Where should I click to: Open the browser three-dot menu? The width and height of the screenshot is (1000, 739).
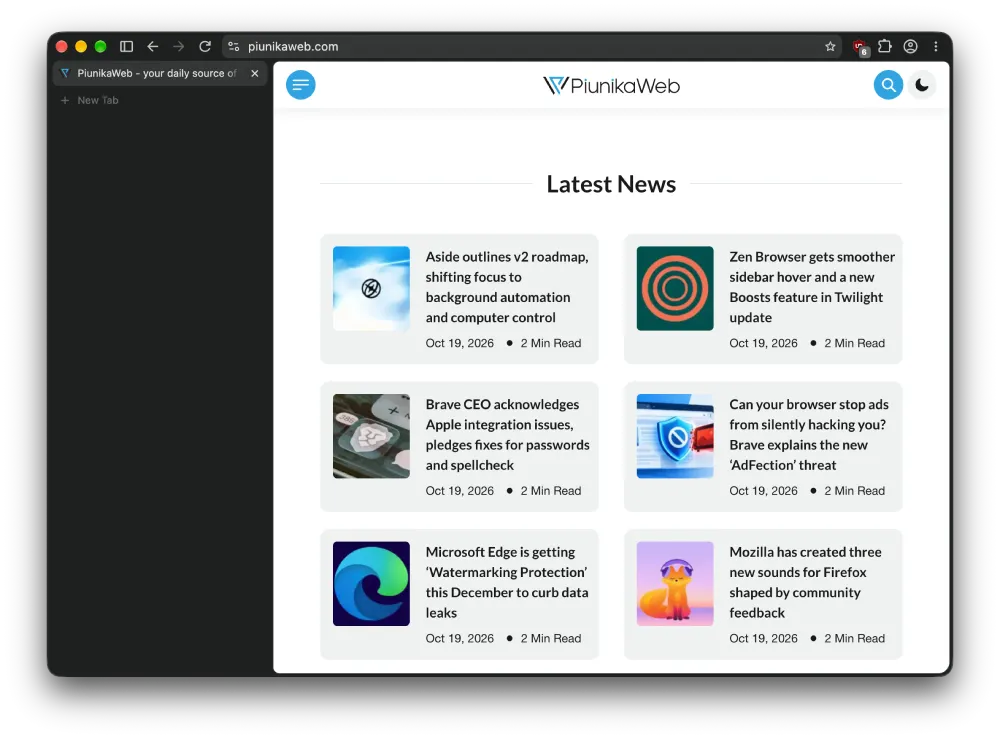tap(936, 47)
